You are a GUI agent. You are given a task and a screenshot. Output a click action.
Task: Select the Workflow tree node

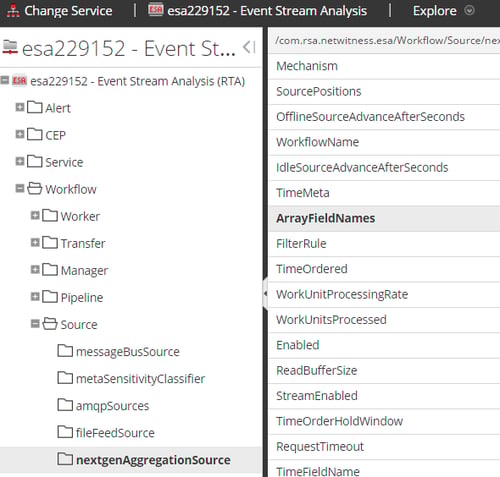(x=71, y=189)
